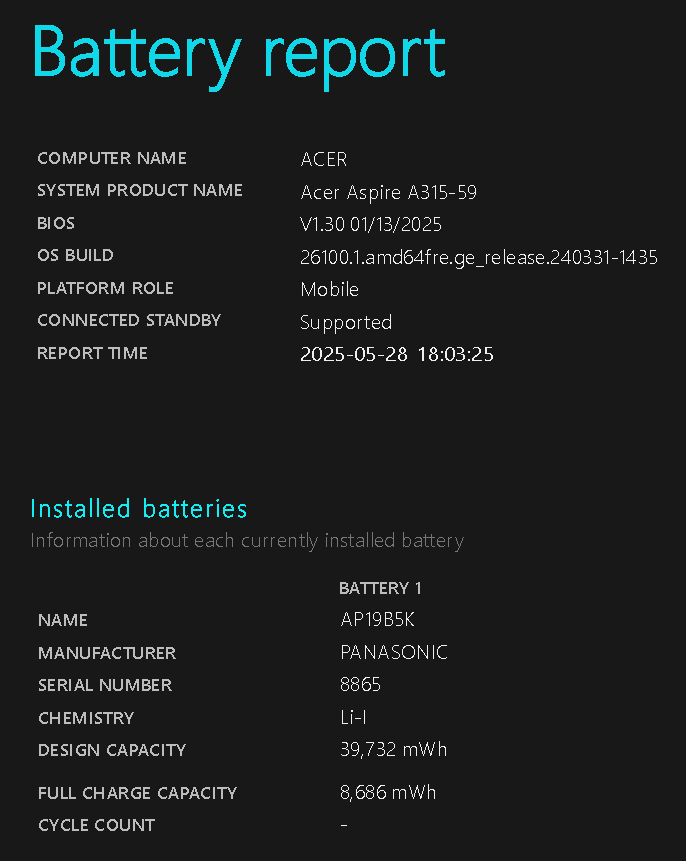Select the cycle count dash value
686x861 pixels.
click(x=344, y=824)
